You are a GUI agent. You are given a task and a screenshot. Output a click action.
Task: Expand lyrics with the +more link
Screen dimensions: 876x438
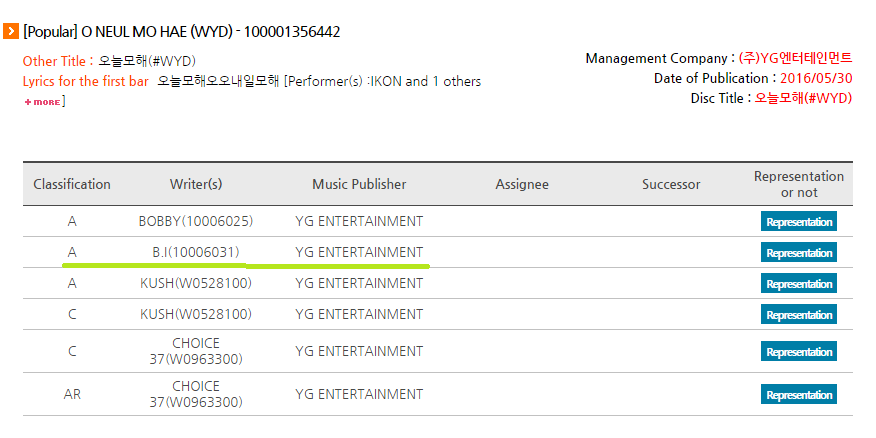point(42,102)
